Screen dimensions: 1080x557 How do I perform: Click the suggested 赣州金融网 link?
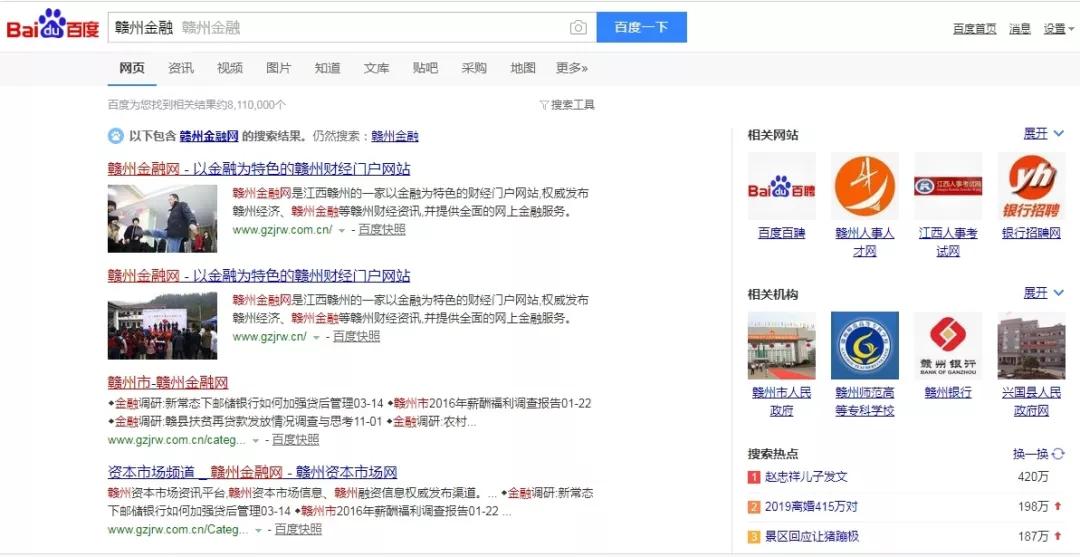tap(209, 136)
